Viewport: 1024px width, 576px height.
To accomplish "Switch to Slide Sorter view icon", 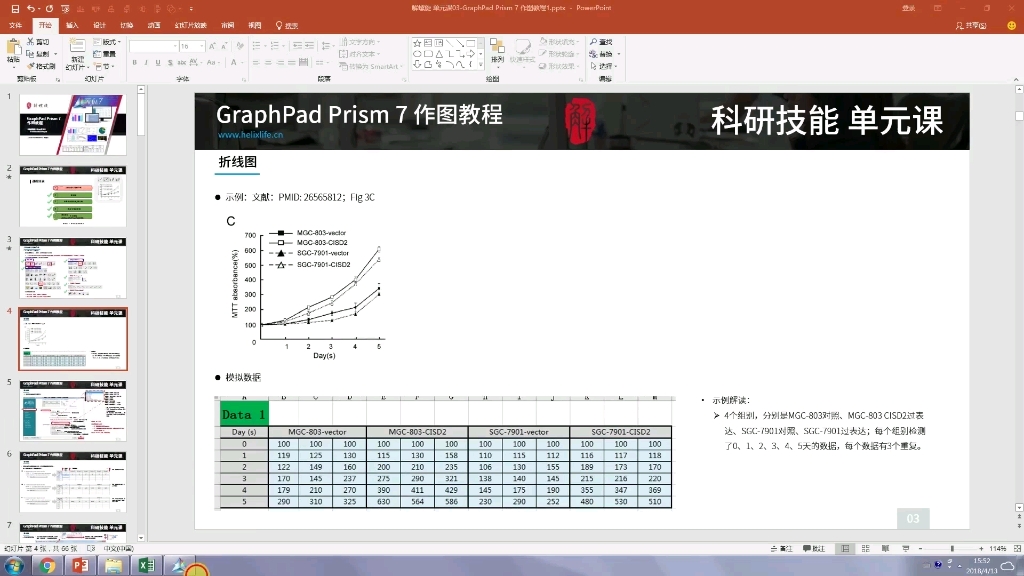I will pos(865,549).
